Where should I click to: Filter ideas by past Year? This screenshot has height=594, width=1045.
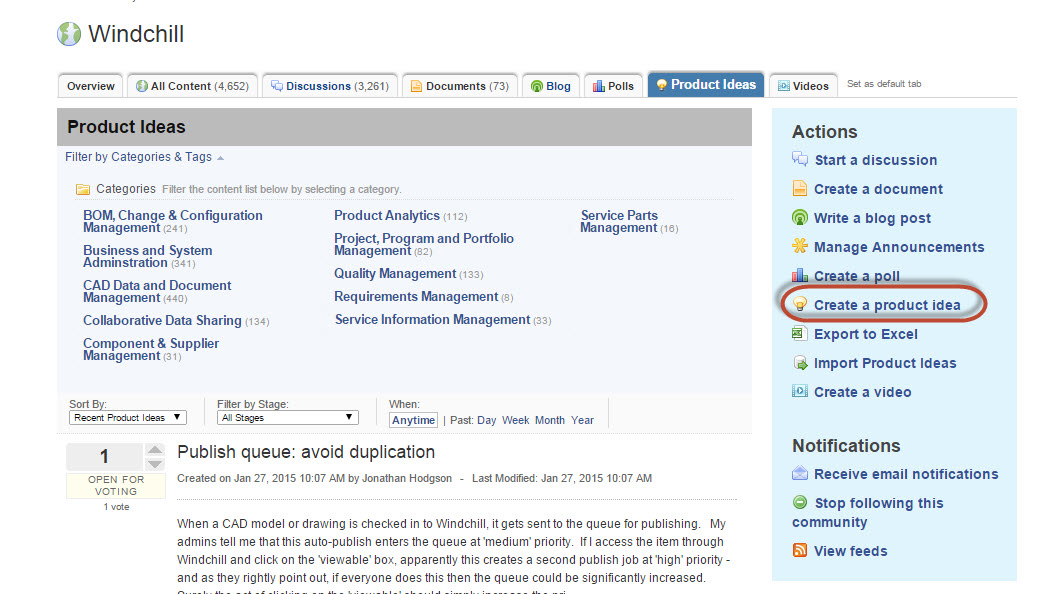click(582, 420)
